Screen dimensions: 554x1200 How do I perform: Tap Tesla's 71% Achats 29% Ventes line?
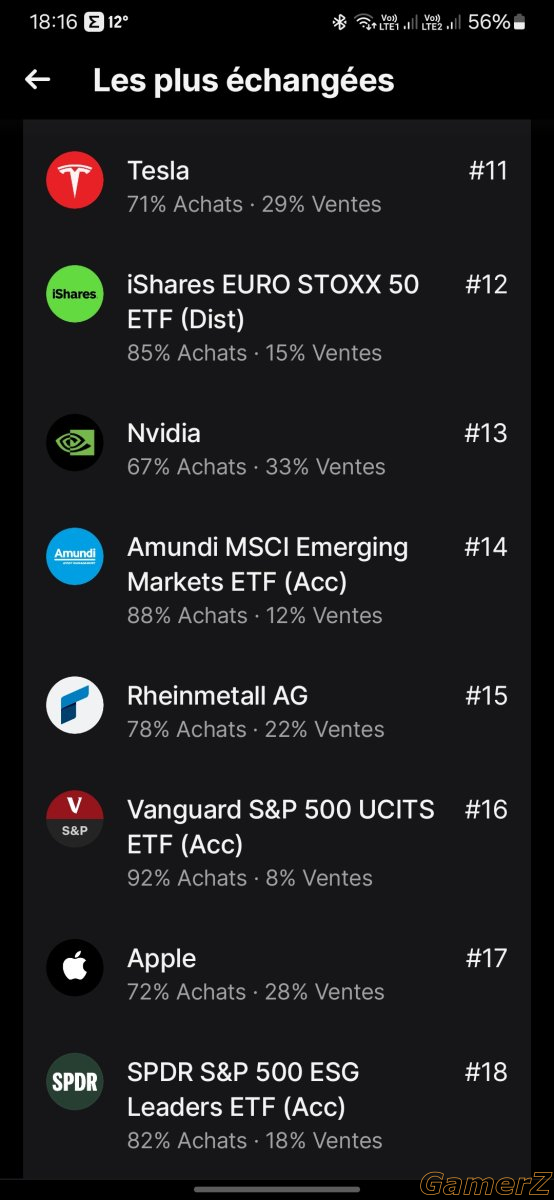[254, 204]
